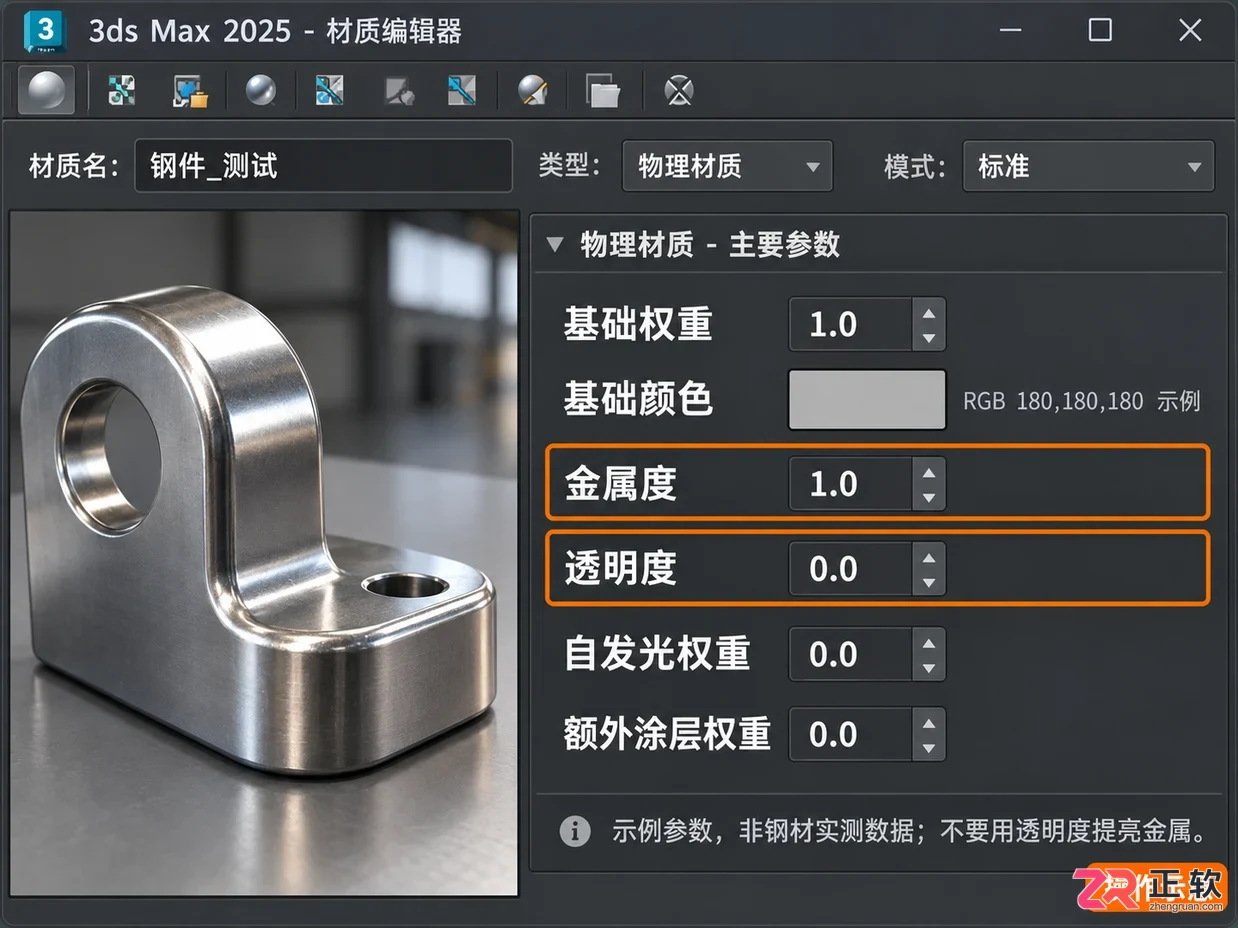Image resolution: width=1238 pixels, height=928 pixels.
Task: Click the 额外涂层权重 value field 0.0
Action: 851,734
